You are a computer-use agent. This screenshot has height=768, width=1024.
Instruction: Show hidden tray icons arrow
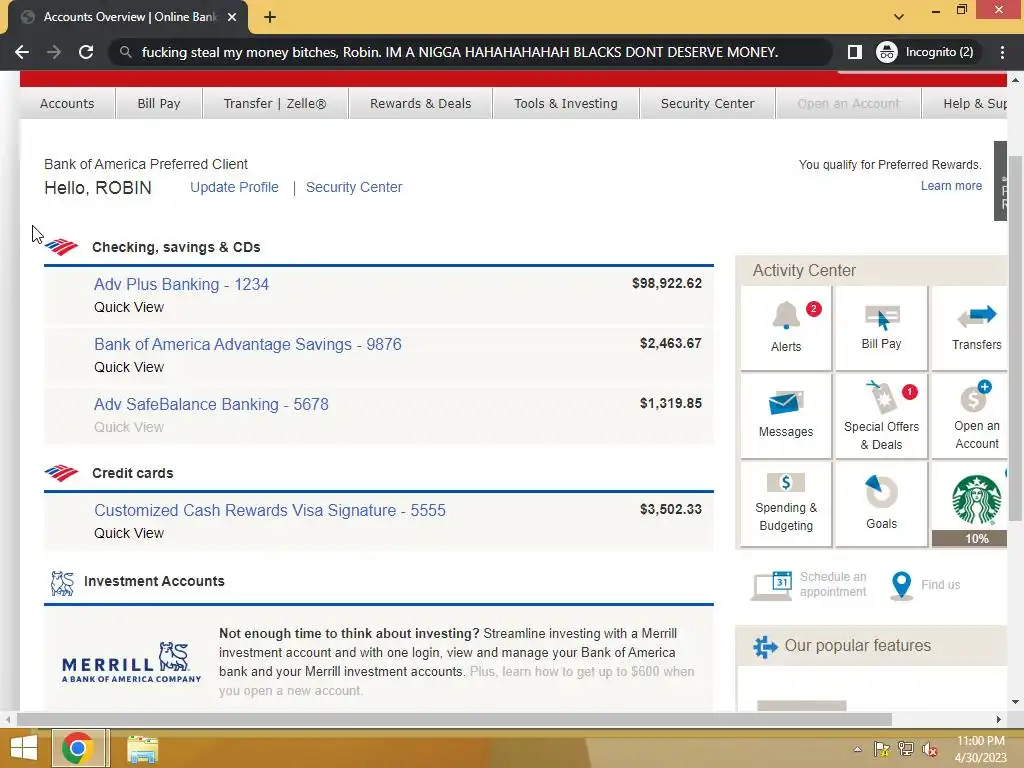(x=857, y=749)
